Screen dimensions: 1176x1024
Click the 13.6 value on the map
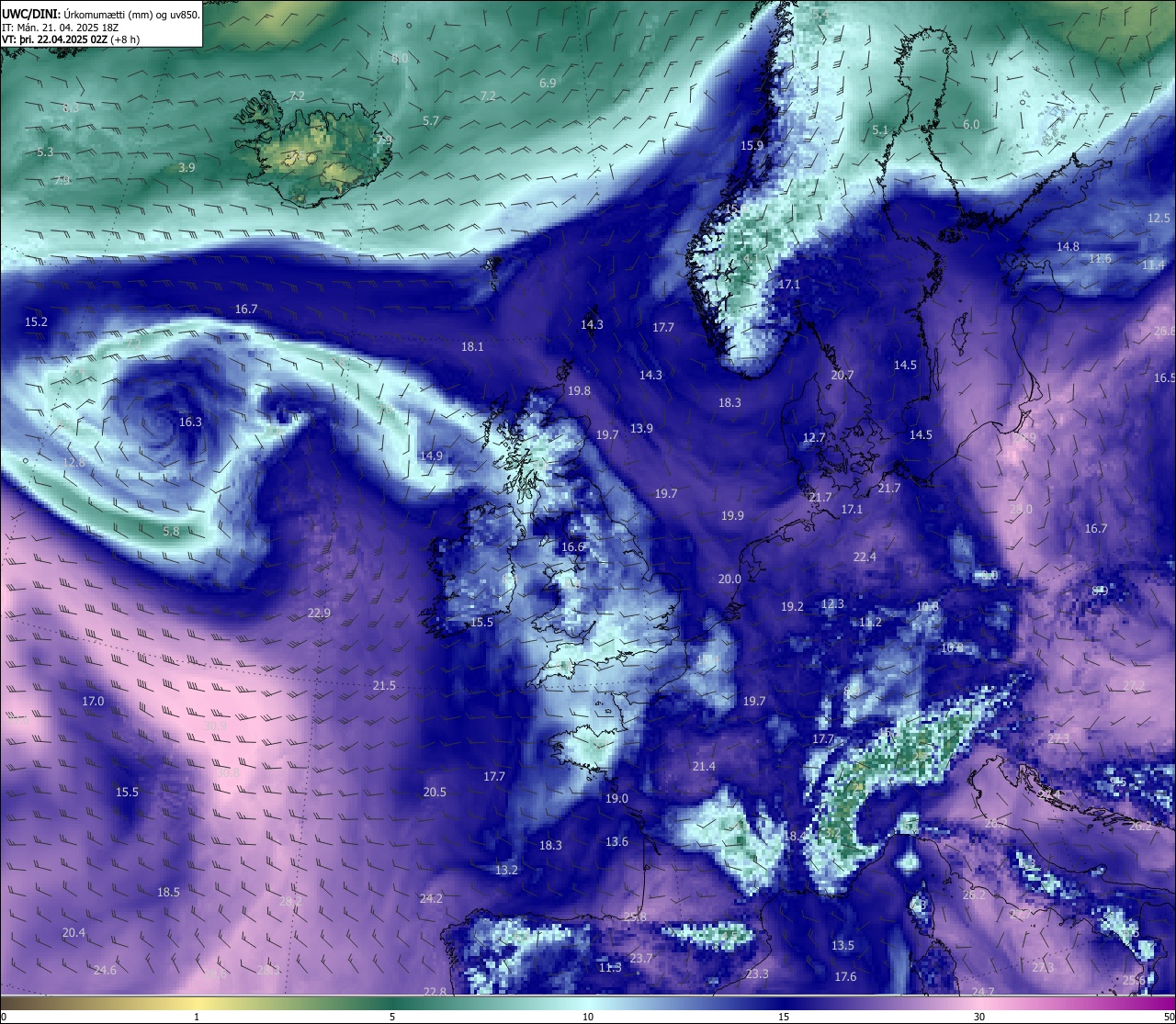tap(616, 842)
